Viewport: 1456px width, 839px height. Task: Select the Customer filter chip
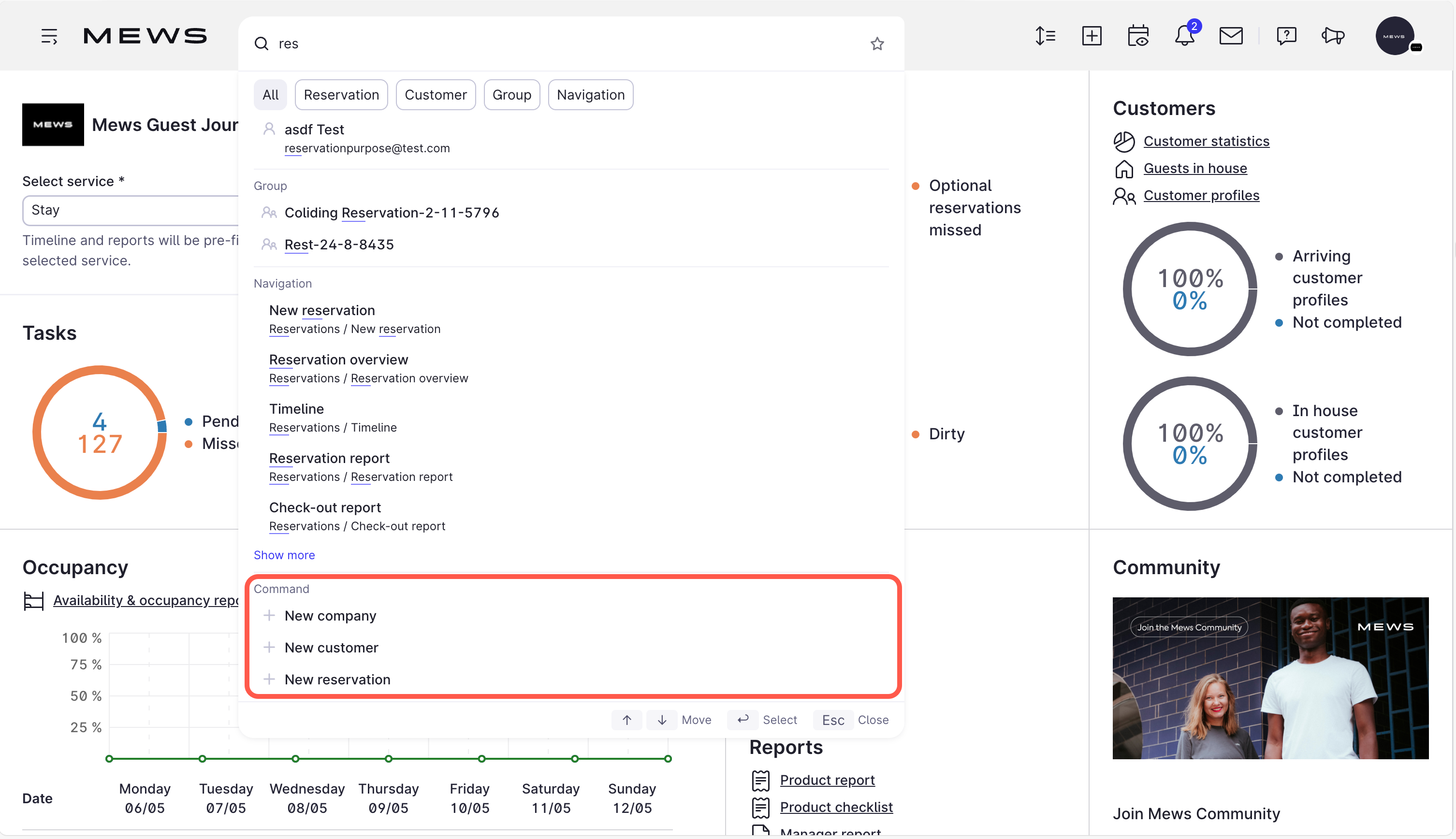click(436, 95)
